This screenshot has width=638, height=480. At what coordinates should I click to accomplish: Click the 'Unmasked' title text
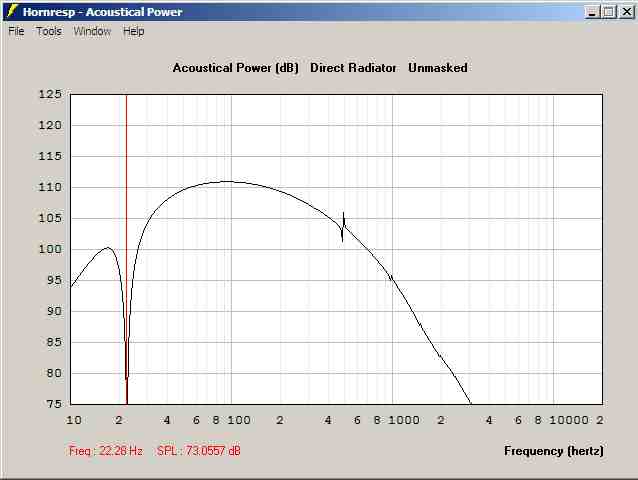(437, 68)
